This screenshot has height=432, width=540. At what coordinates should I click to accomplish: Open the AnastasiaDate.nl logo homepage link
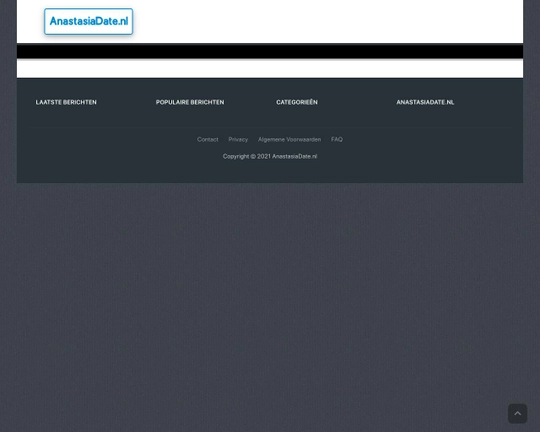pos(89,21)
